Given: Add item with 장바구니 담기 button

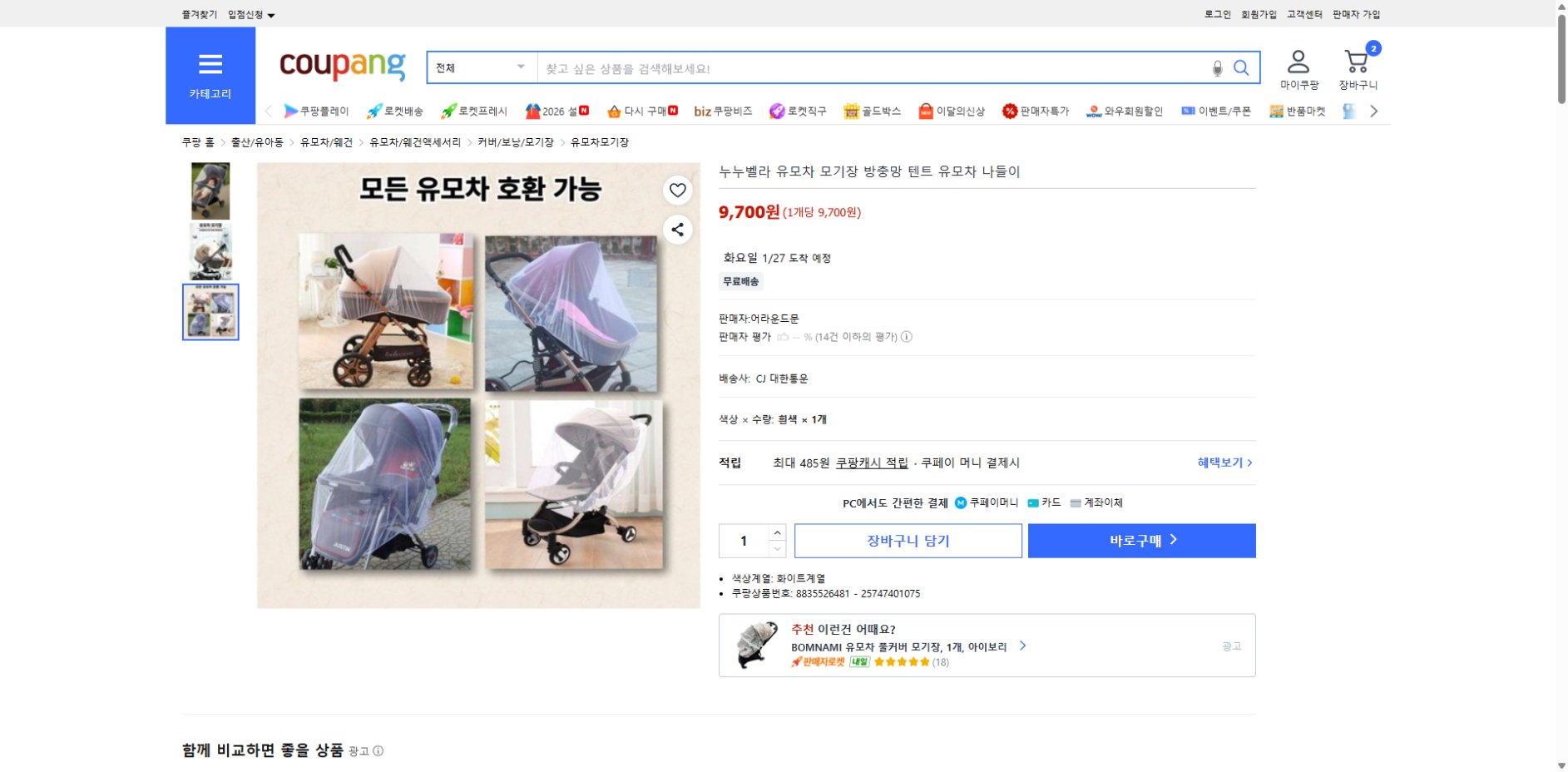Looking at the screenshot, I should [x=908, y=540].
